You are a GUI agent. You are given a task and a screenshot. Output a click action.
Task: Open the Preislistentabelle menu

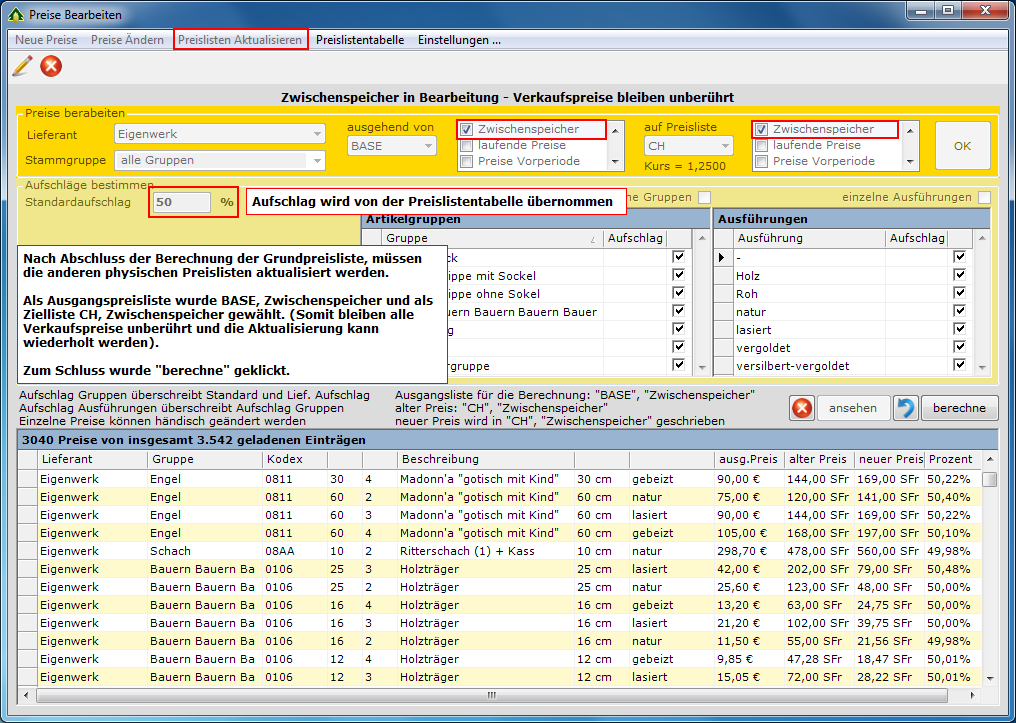360,40
